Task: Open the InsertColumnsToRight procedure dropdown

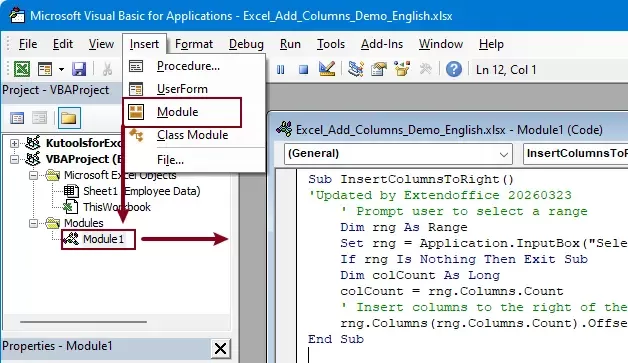Action: coord(575,154)
